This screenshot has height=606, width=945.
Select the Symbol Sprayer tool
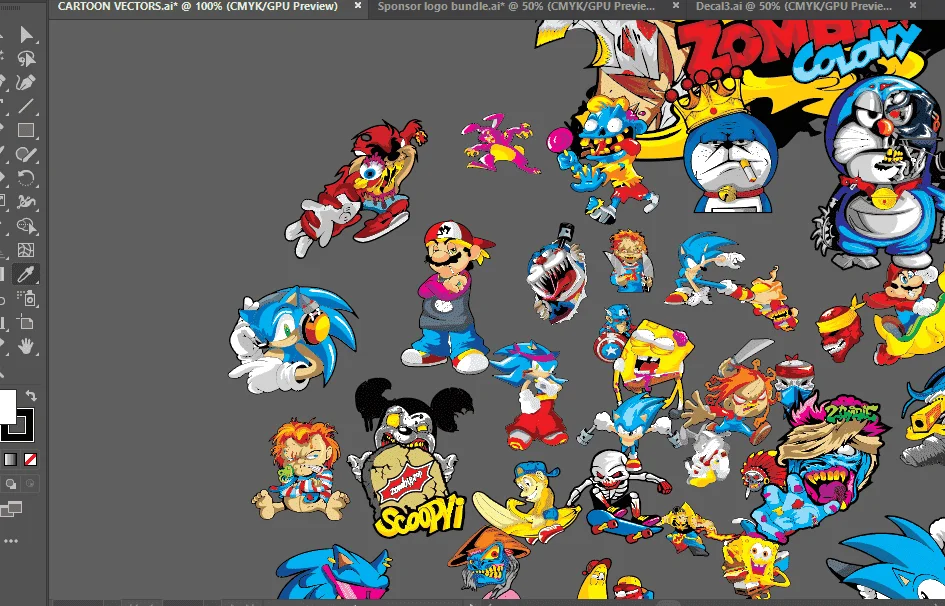tap(26, 298)
